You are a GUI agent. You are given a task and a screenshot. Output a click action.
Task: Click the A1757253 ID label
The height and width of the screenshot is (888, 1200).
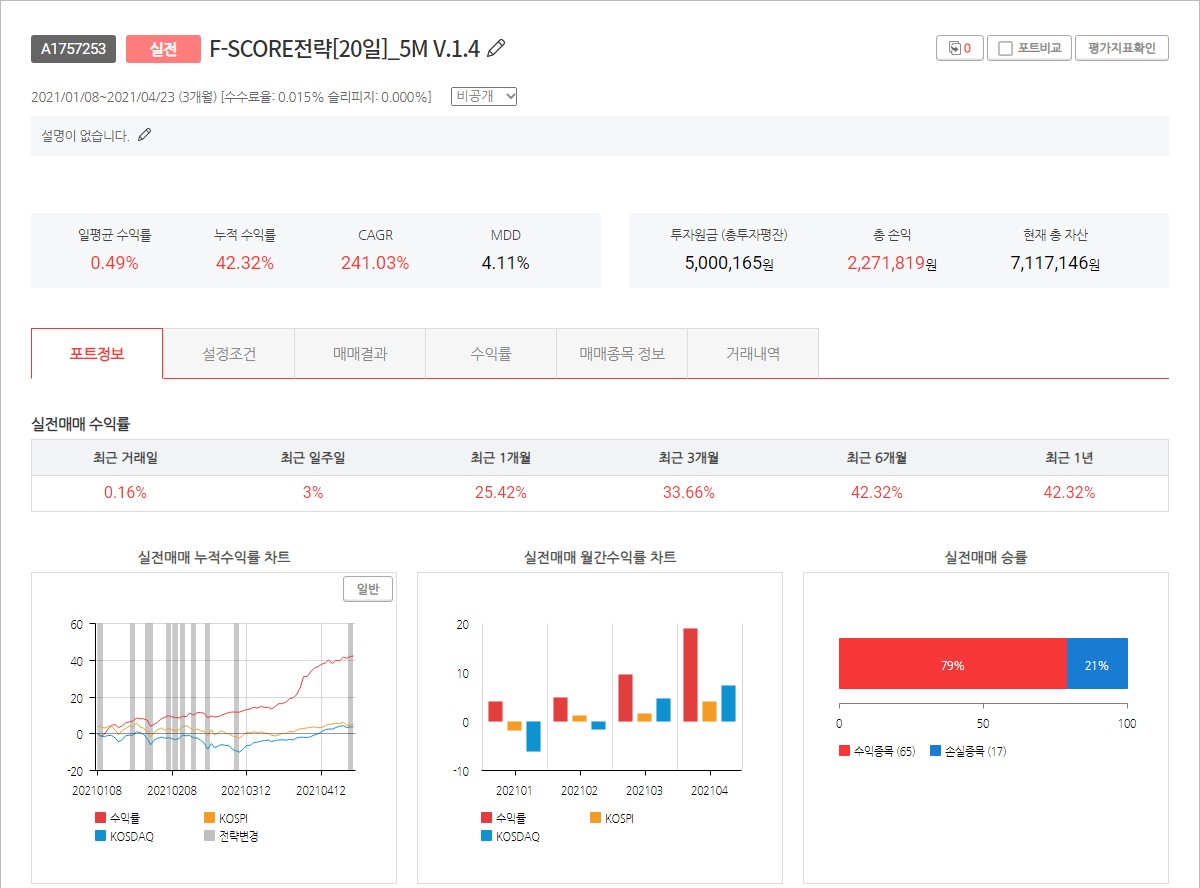[x=73, y=49]
